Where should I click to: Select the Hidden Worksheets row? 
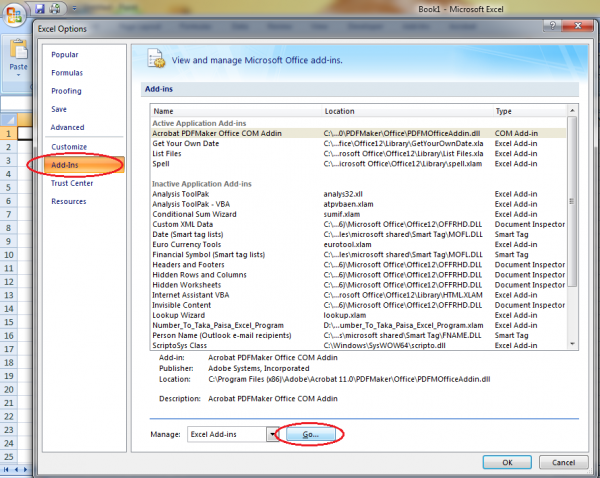[x=358, y=285]
